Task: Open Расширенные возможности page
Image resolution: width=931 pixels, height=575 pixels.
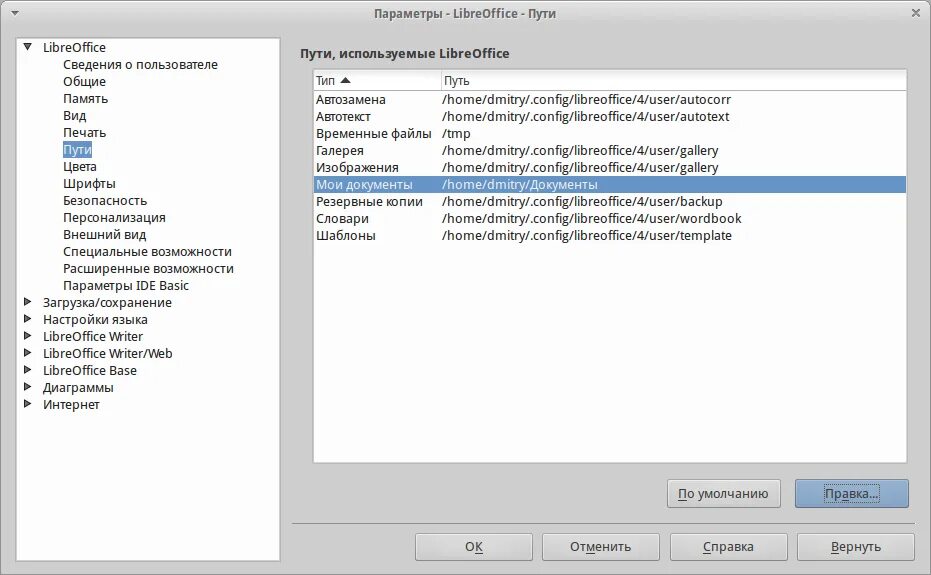Action: point(148,268)
